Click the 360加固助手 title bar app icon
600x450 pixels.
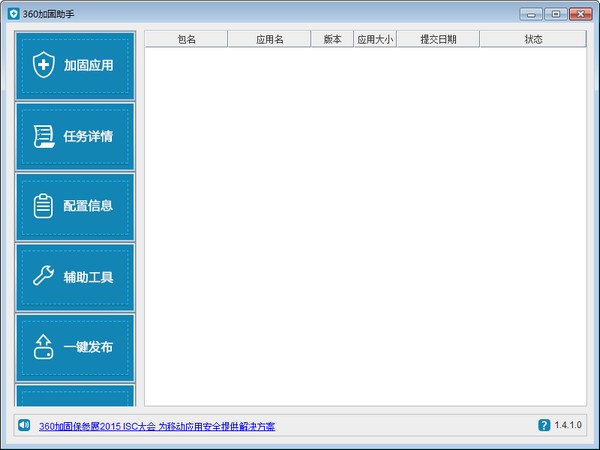click(x=12, y=14)
